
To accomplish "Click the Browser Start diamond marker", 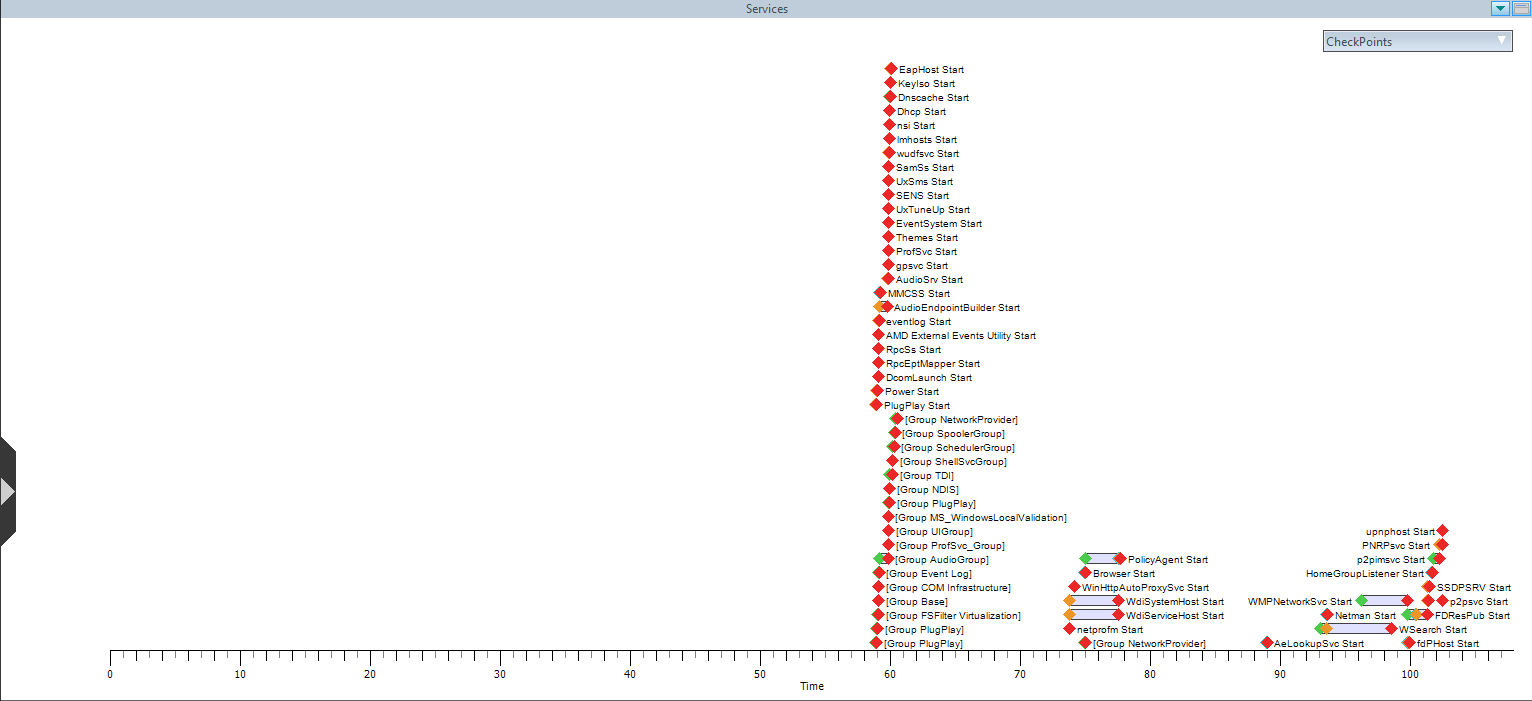I will 1085,573.
